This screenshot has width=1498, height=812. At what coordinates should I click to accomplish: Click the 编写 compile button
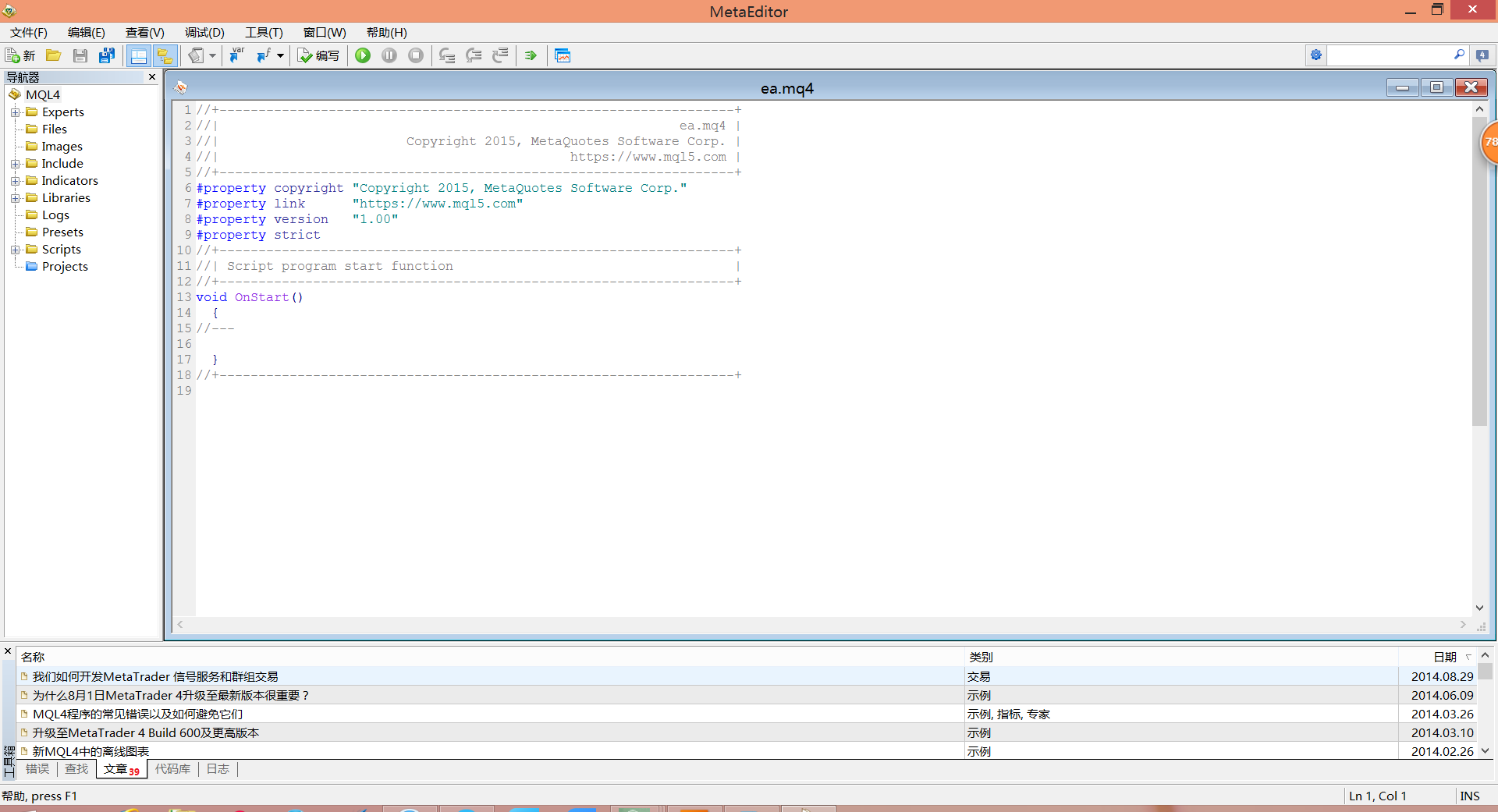point(319,55)
